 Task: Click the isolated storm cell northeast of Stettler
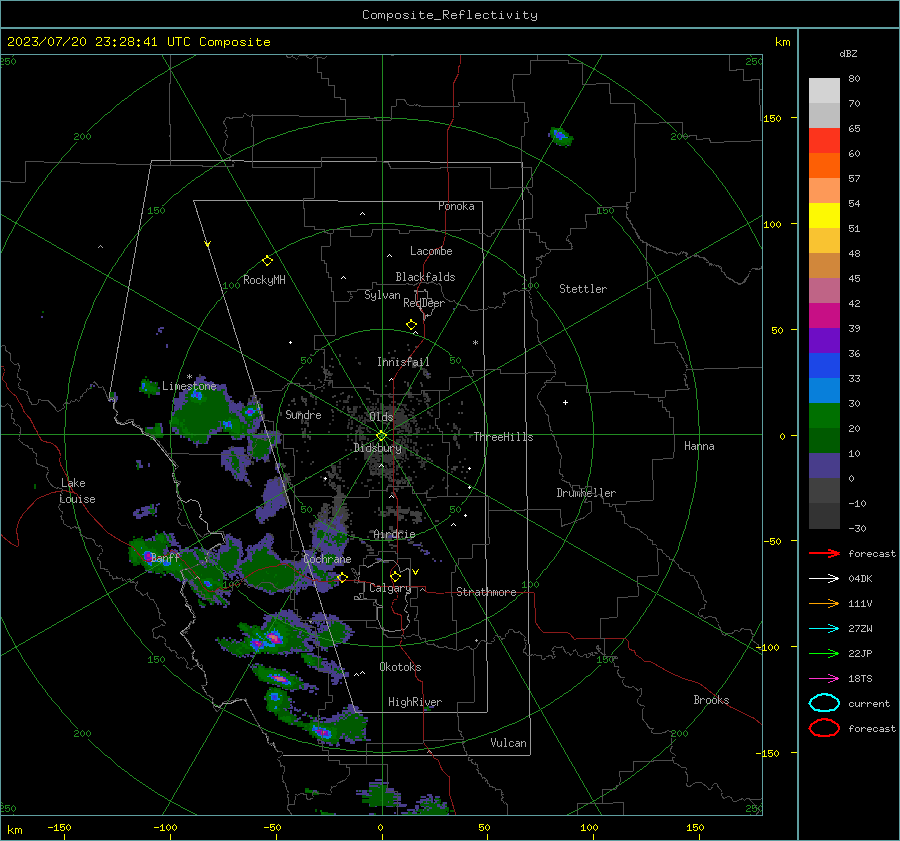[560, 137]
